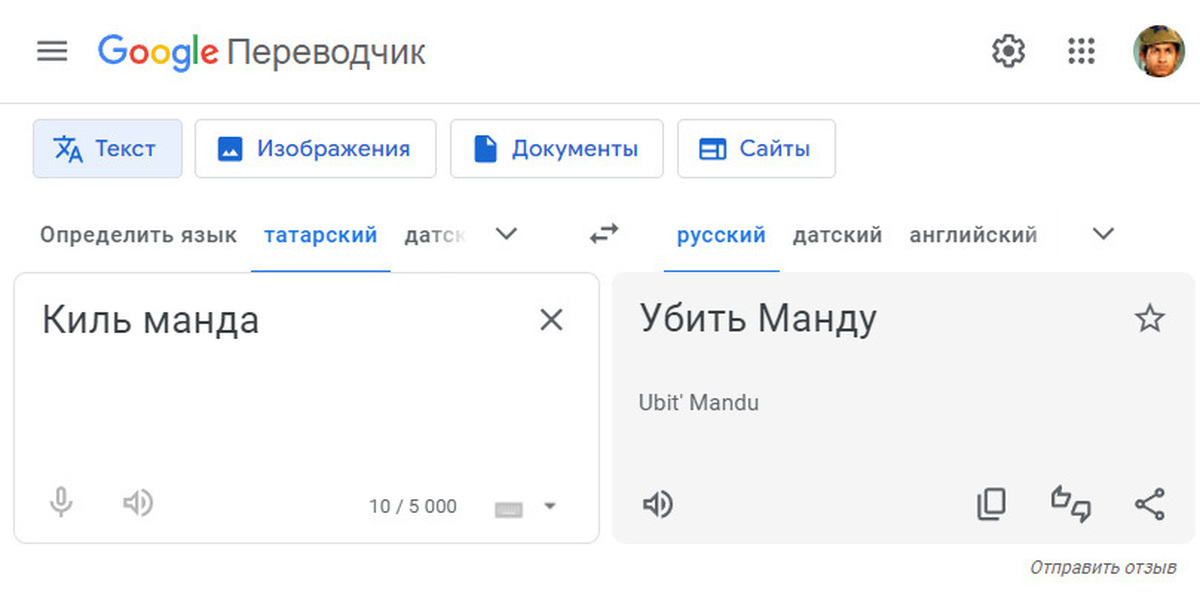This screenshot has height=596, width=1200.
Task: Open the hamburger main menu
Action: click(52, 51)
